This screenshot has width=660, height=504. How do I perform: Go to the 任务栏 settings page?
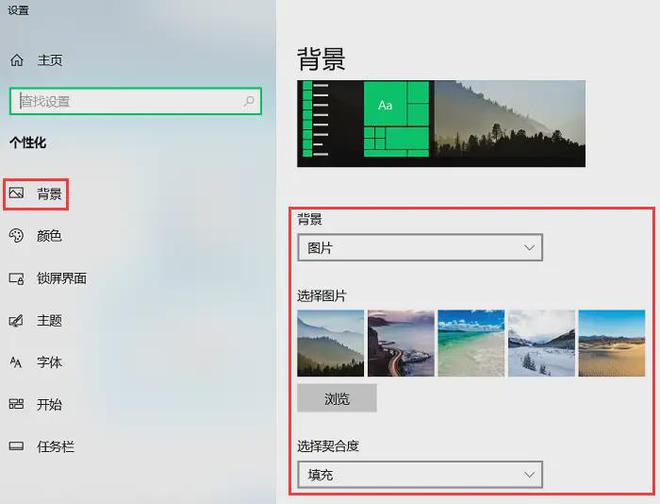54,447
